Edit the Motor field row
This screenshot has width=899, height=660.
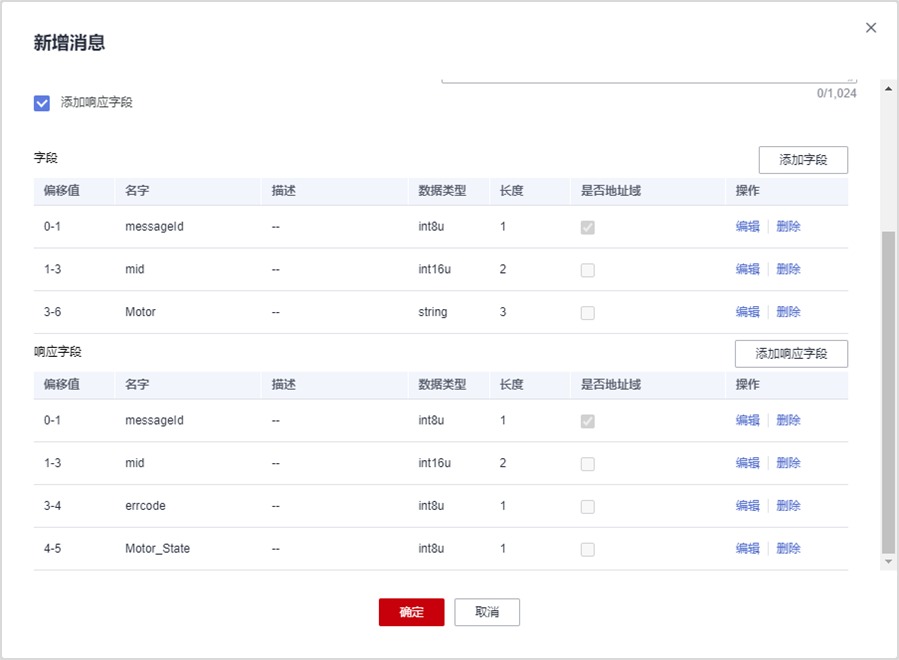(747, 312)
